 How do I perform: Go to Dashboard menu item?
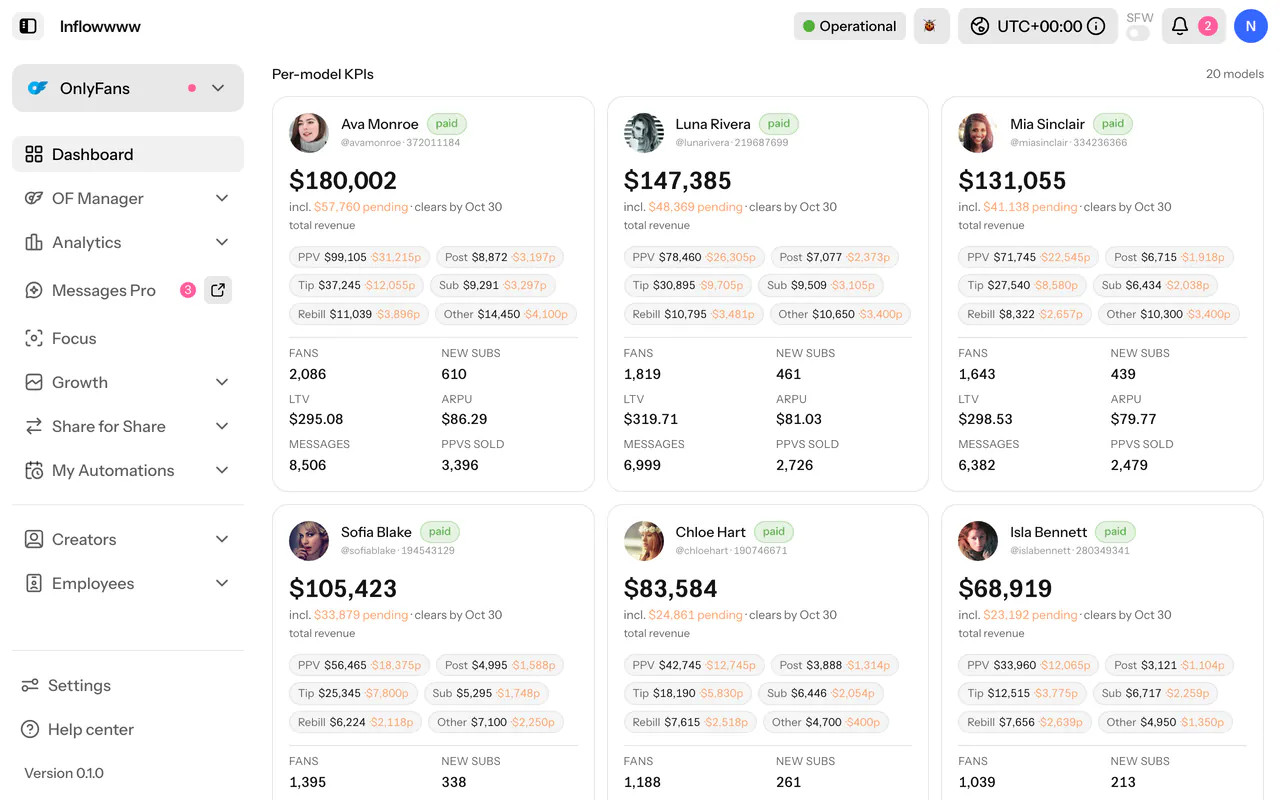[128, 154]
